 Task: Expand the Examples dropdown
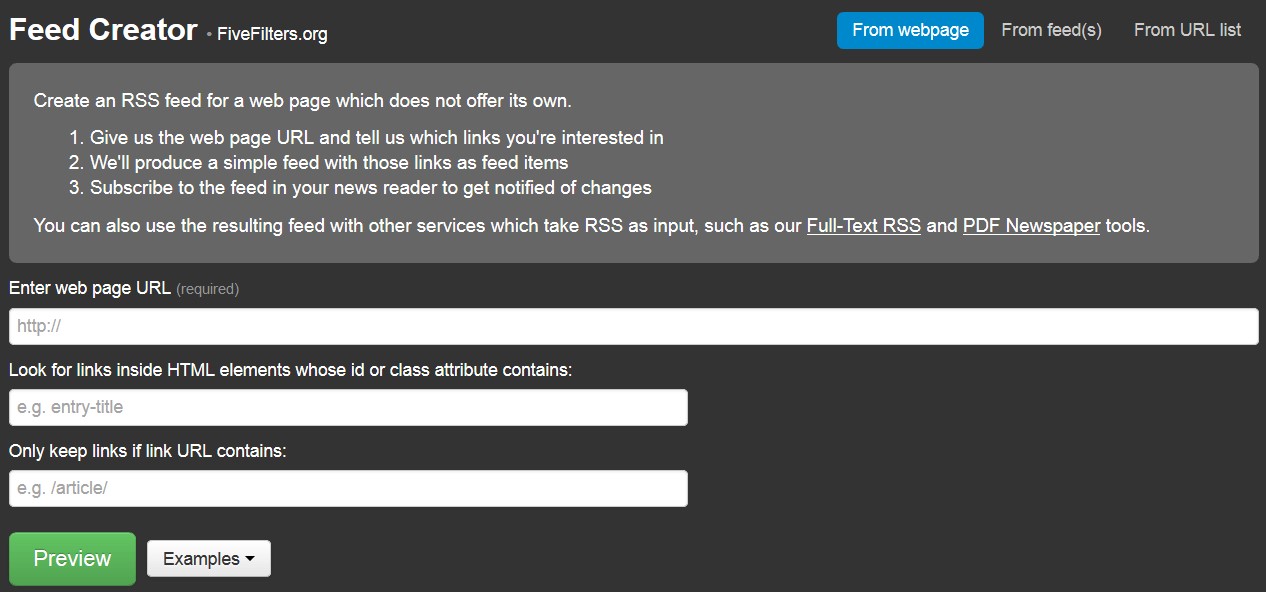click(x=208, y=559)
